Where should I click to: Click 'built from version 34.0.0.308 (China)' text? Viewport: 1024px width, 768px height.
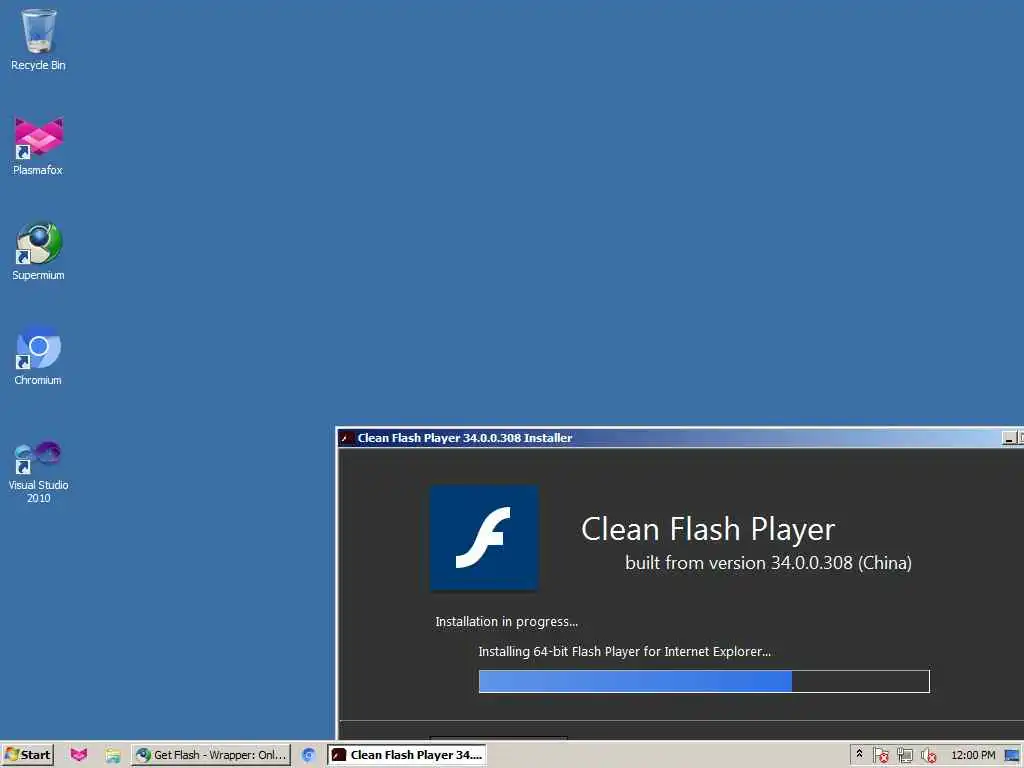pyautogui.click(x=768, y=563)
